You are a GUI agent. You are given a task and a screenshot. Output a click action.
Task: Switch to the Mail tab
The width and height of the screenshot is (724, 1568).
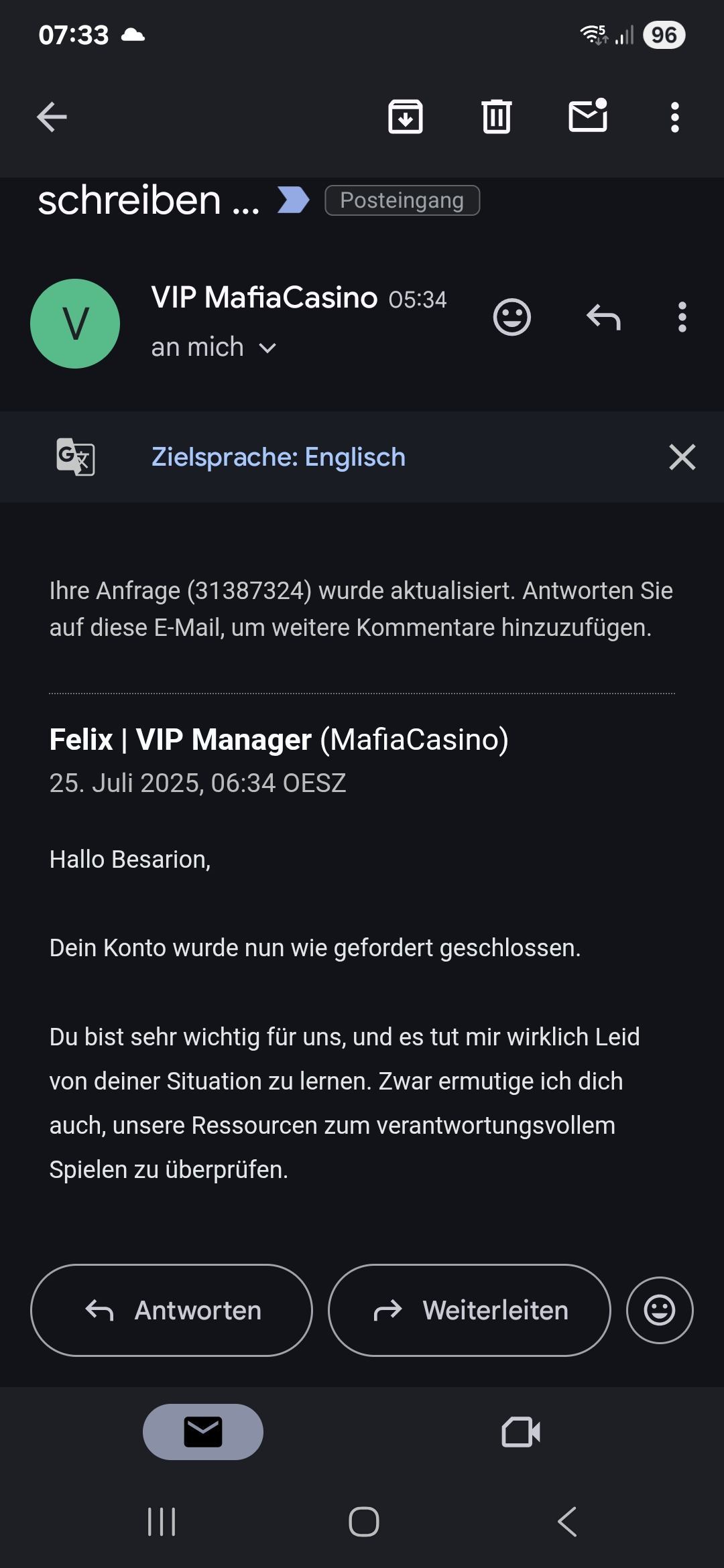tap(203, 1432)
